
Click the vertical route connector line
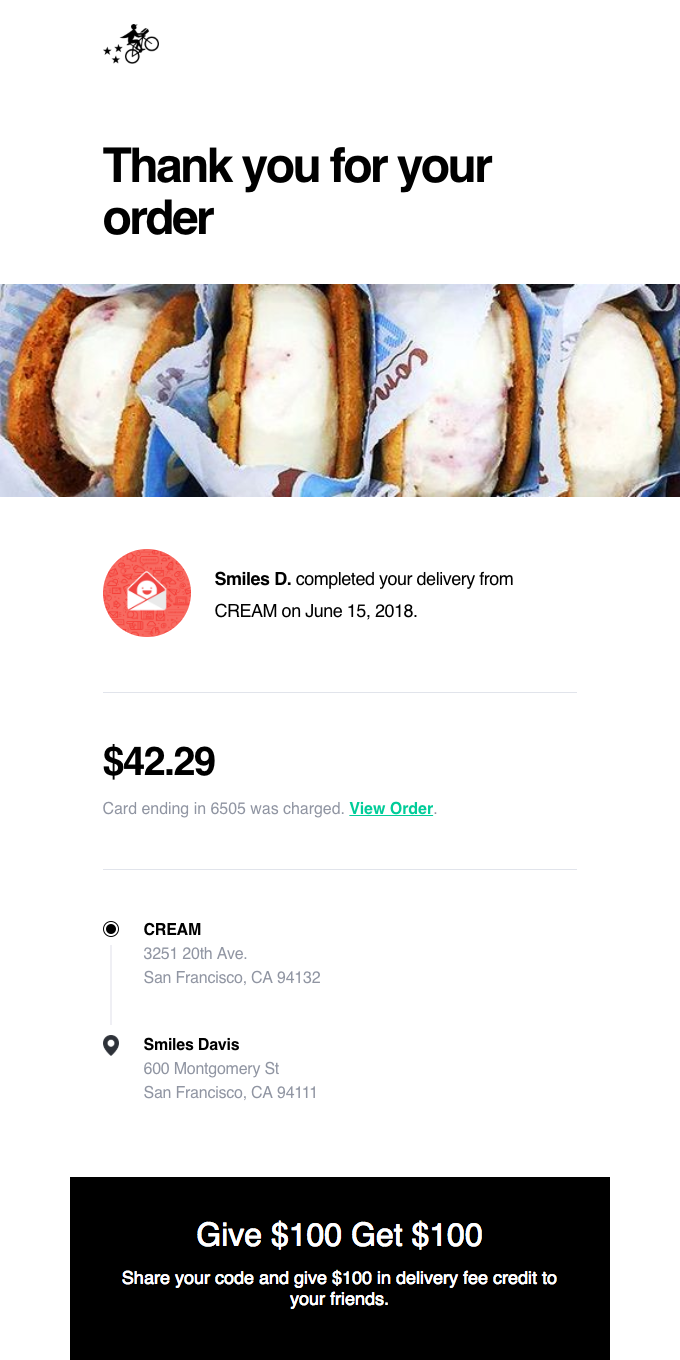[110, 986]
